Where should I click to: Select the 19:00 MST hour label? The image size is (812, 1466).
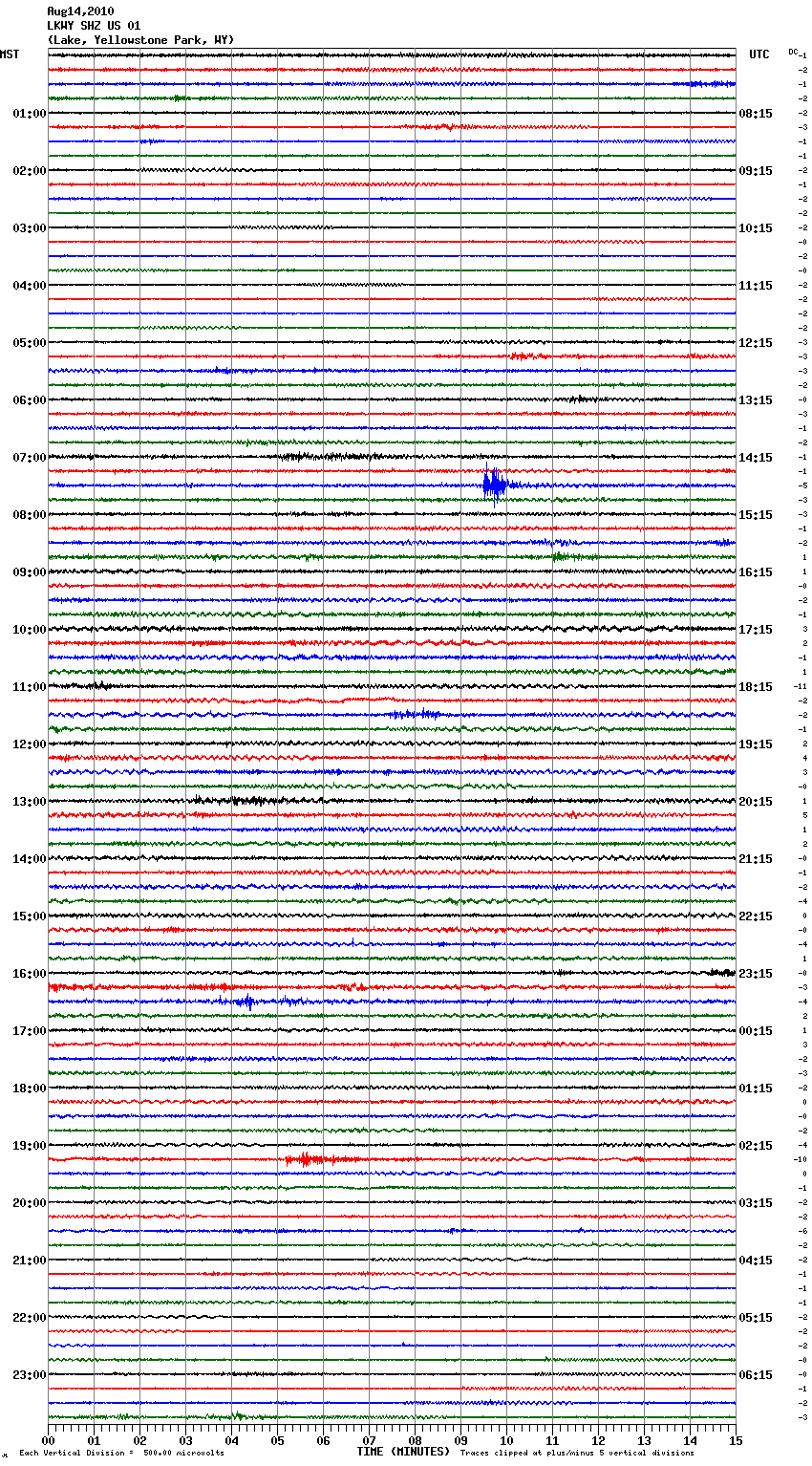(x=30, y=1146)
